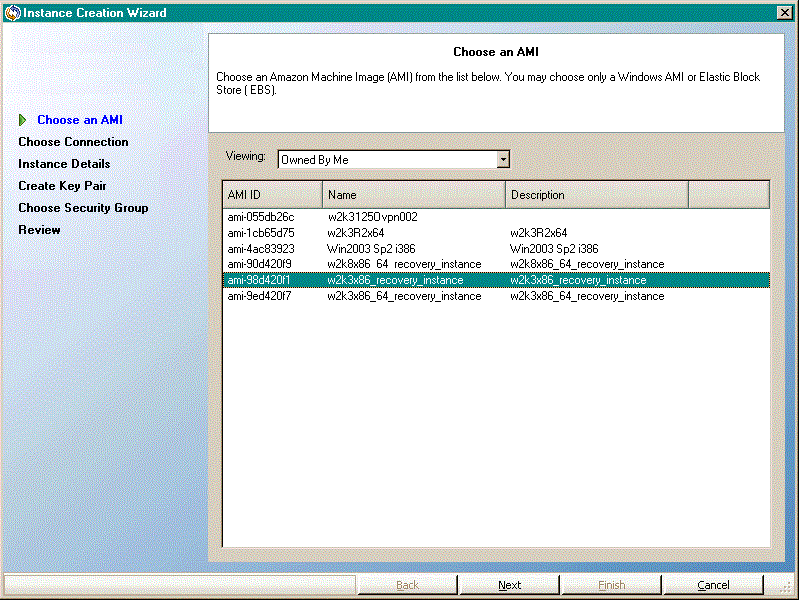The height and width of the screenshot is (600, 799).
Task: Sort by Description column header
Action: click(x=597, y=195)
